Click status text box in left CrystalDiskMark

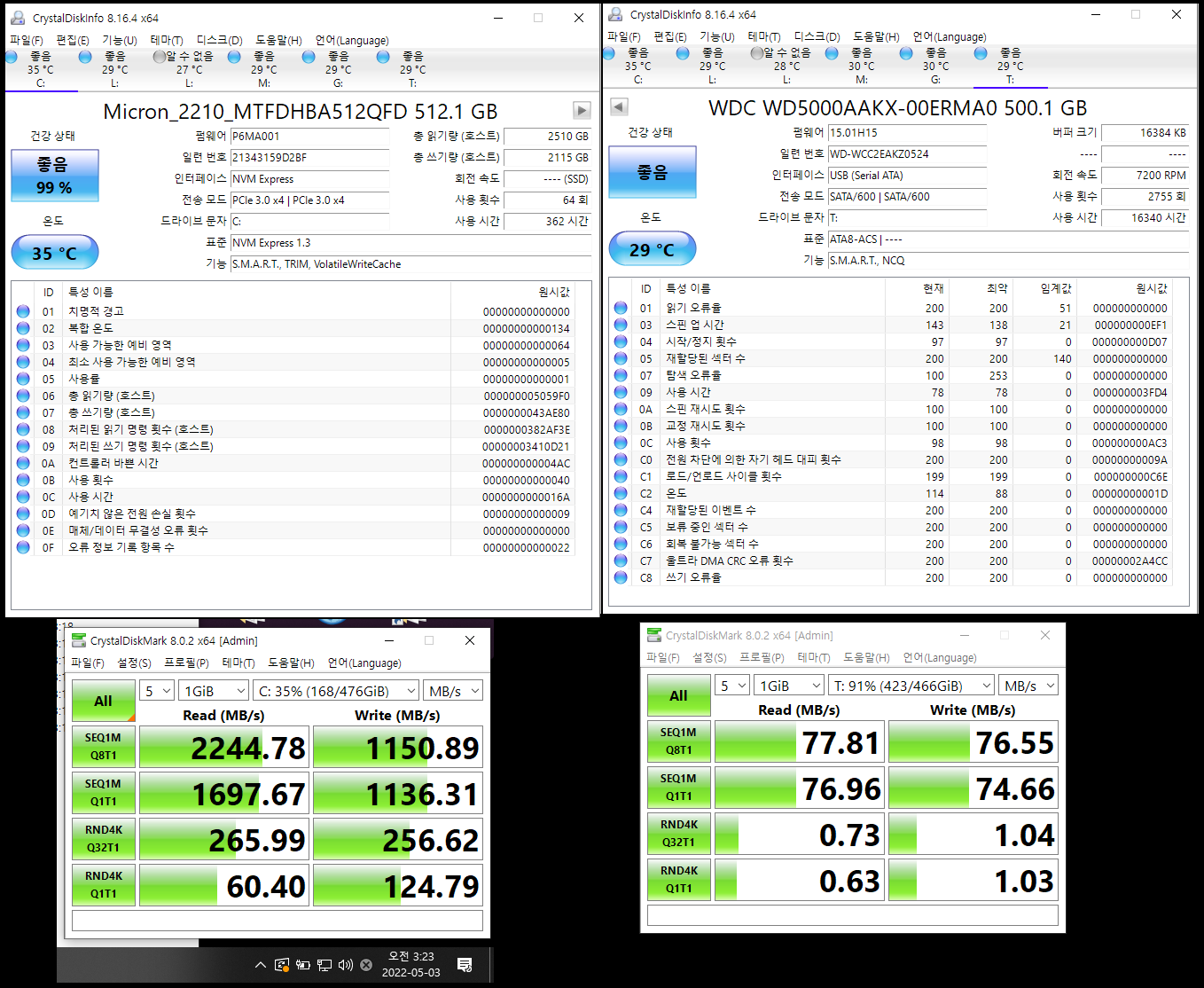278,921
